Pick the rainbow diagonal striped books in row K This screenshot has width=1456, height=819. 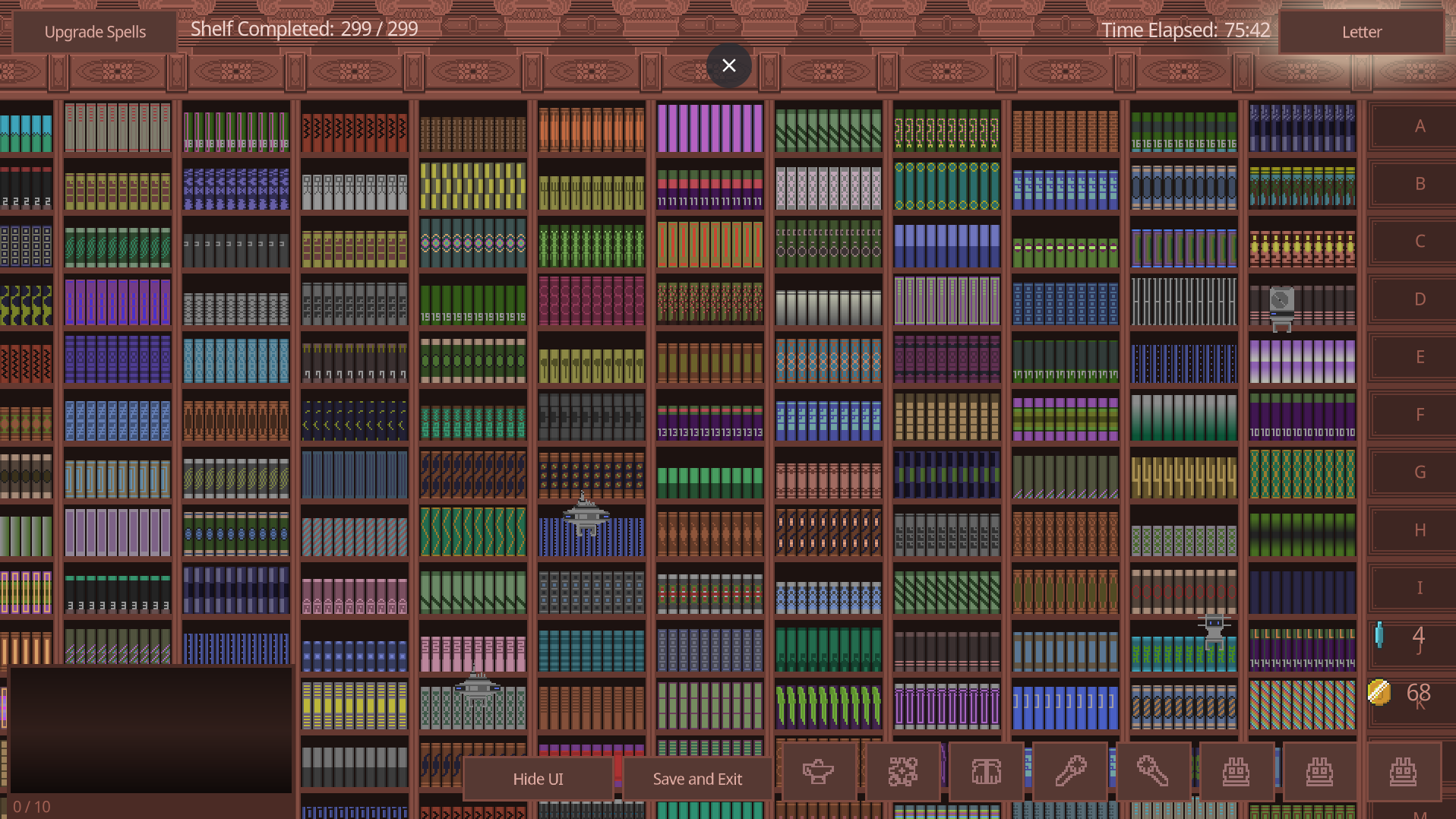click(1302, 705)
